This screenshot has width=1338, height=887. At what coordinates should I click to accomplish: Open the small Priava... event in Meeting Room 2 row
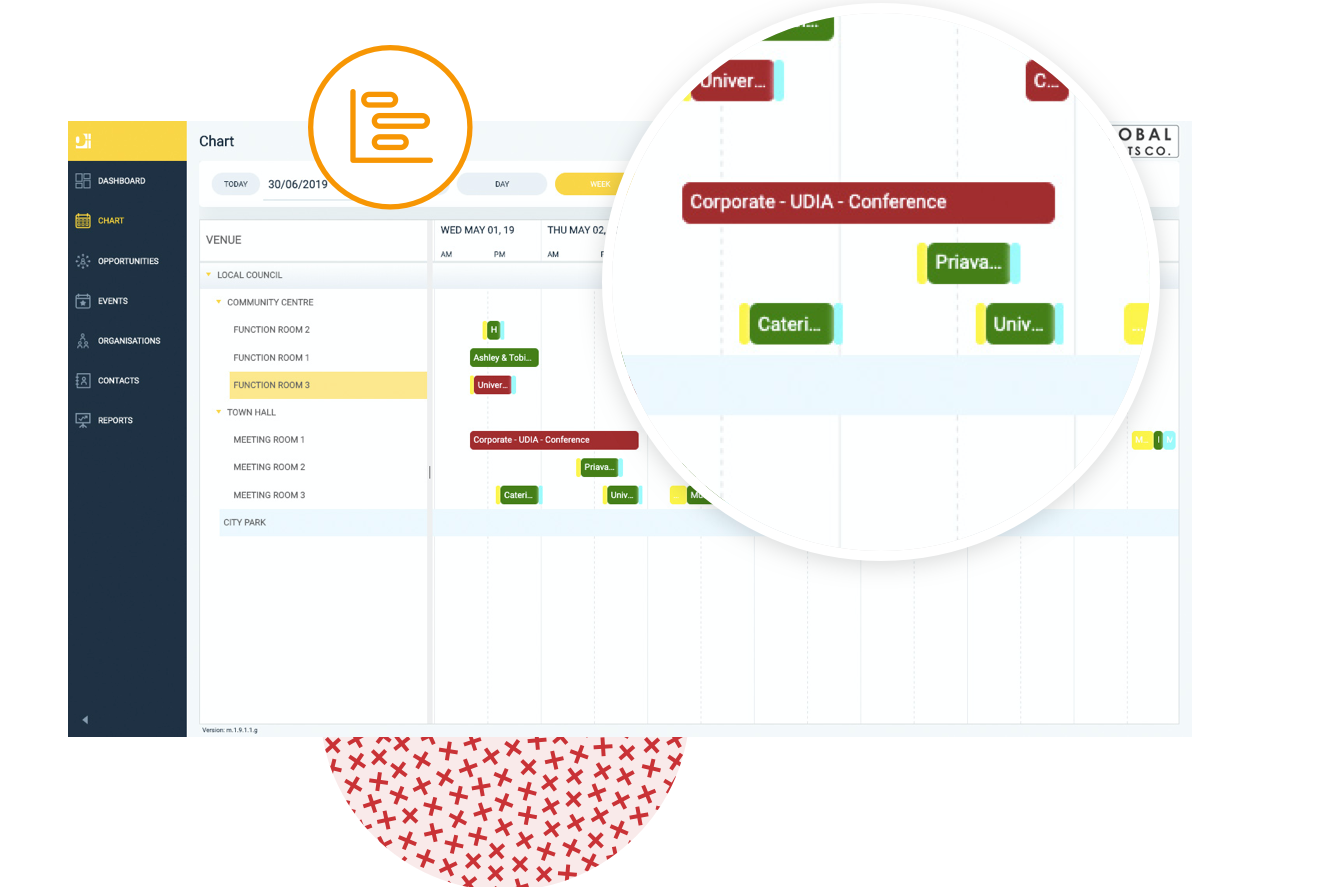(599, 467)
